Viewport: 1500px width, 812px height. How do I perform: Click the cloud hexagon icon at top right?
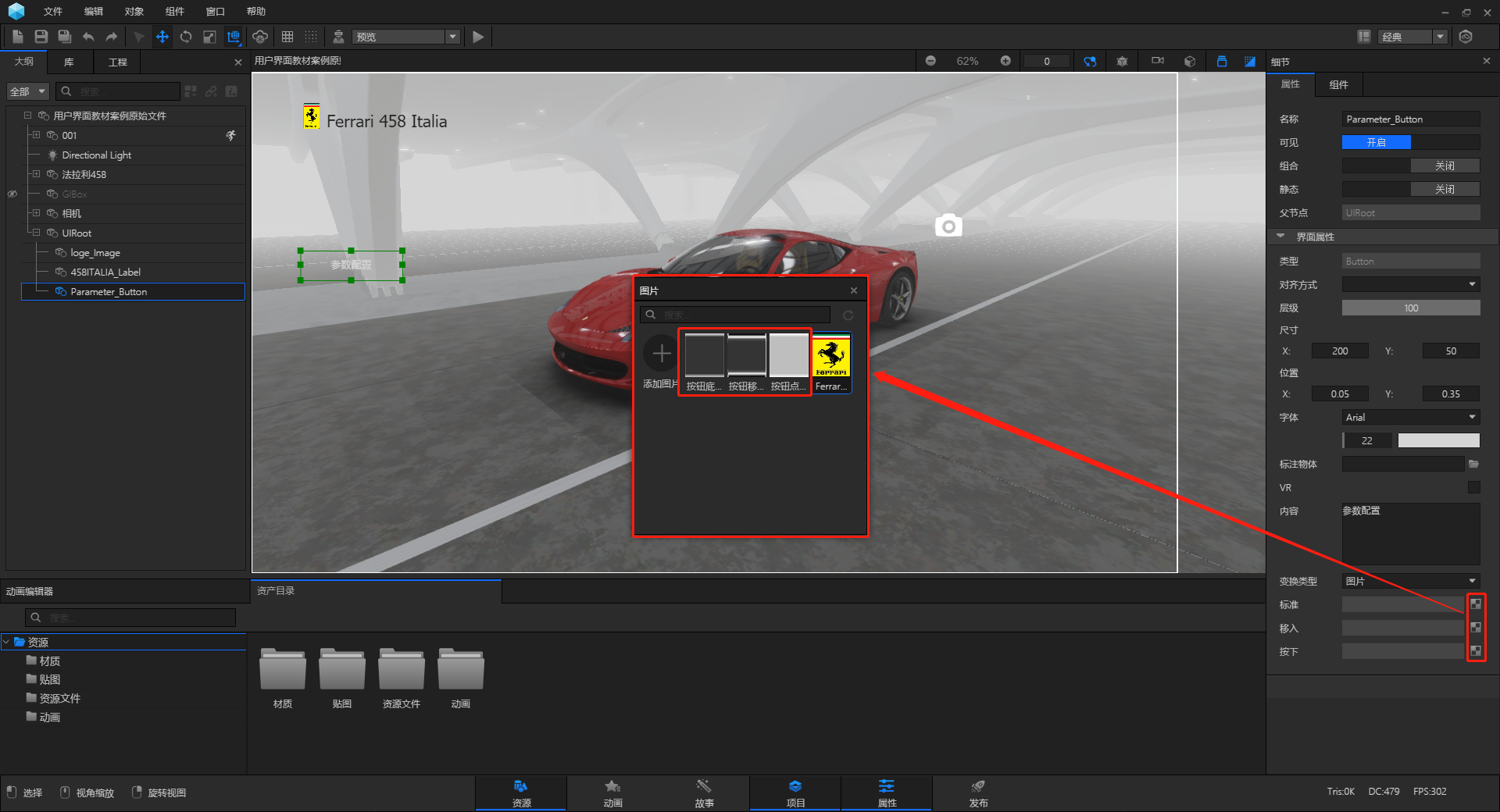pyautogui.click(x=1466, y=37)
